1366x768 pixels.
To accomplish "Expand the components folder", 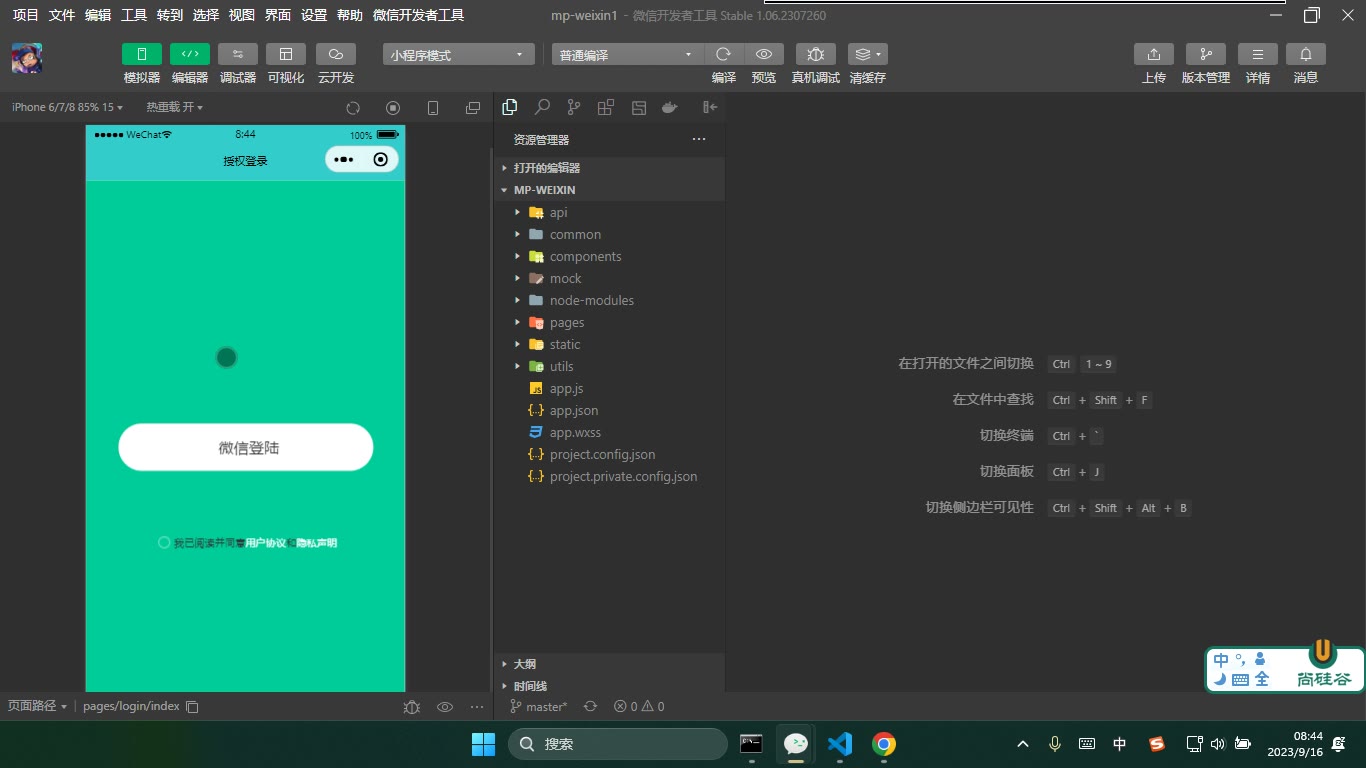I will pyautogui.click(x=610, y=256).
